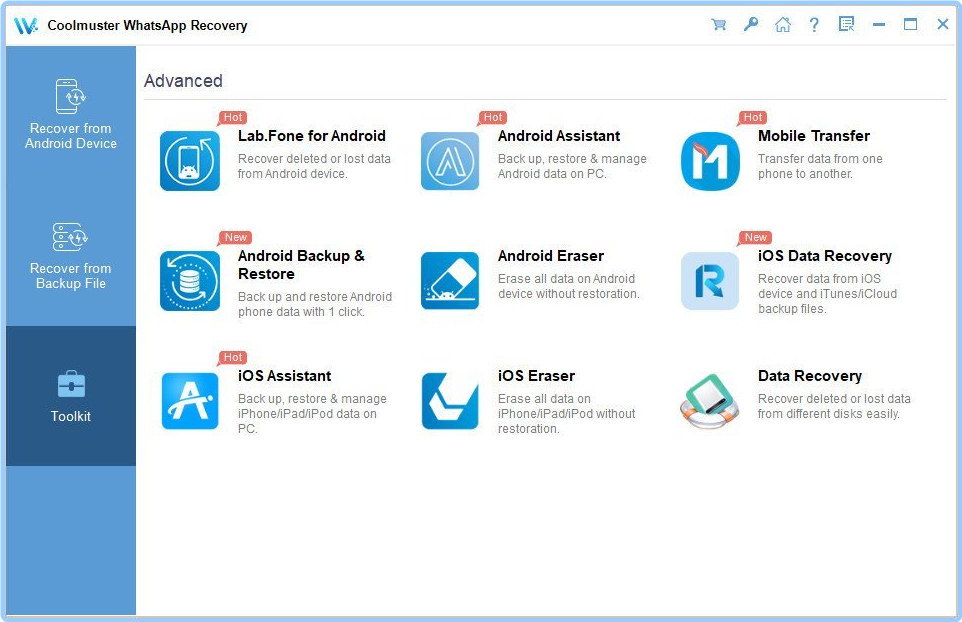Screen dimensions: 962x622
Task: Click 'Recover deleted or lost data from Android device.' text
Action: pyautogui.click(x=314, y=166)
